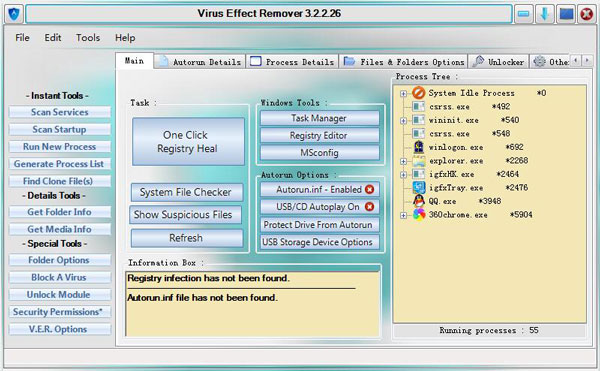Screen dimensions: 600x371
Task: Click Show Suspicious Files button
Action: coord(185,215)
